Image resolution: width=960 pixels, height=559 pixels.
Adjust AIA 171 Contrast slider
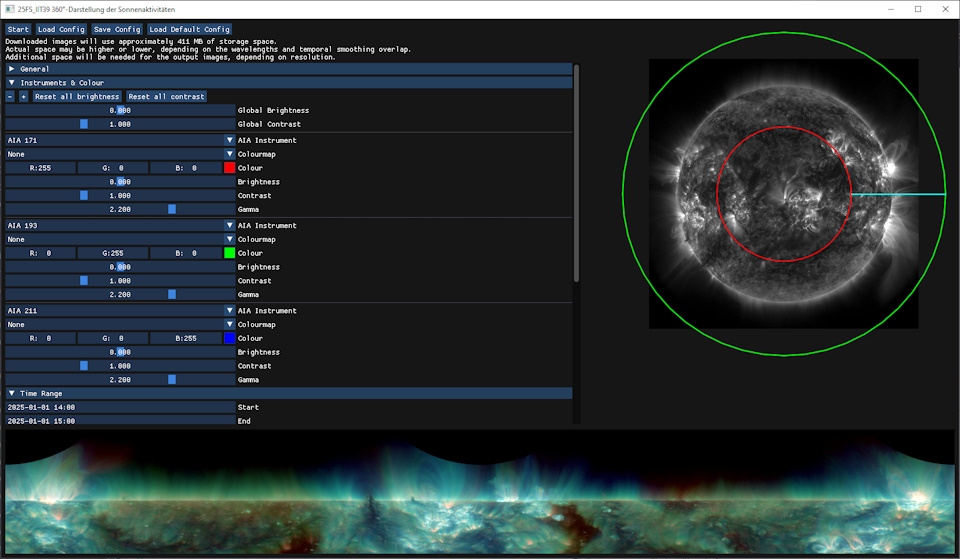(x=121, y=196)
